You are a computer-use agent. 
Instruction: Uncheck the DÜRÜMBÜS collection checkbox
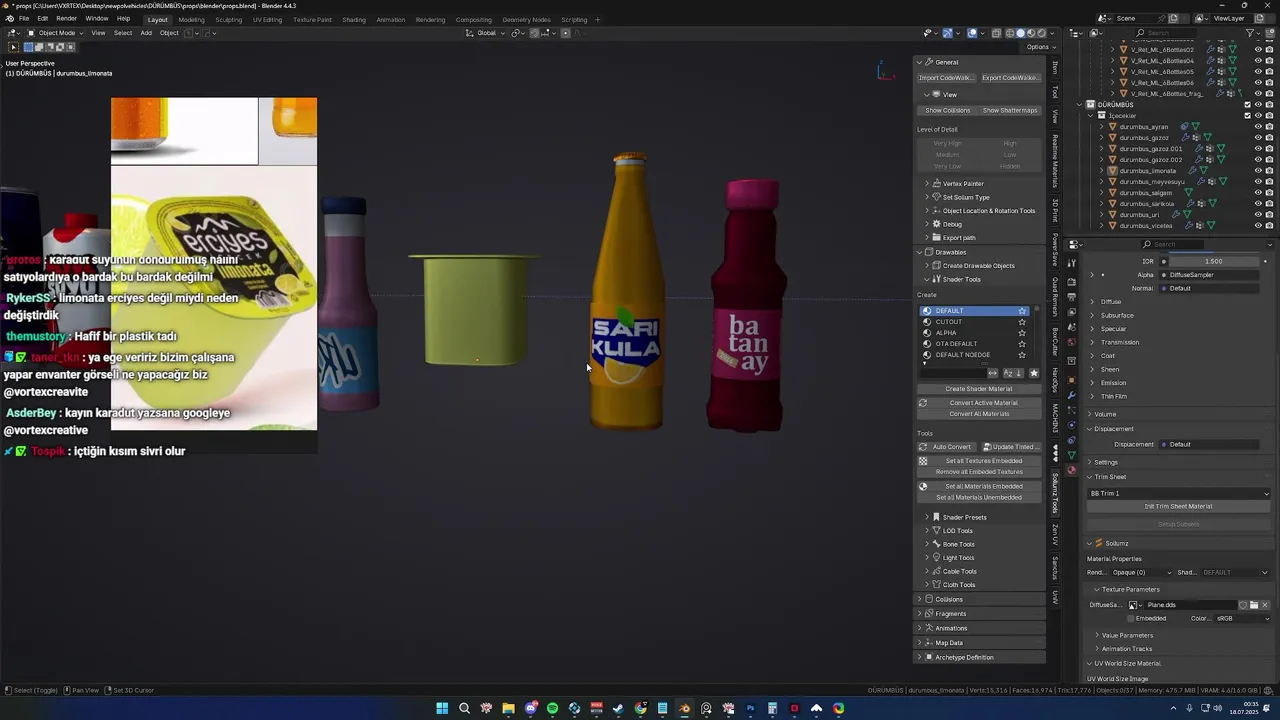click(1248, 105)
